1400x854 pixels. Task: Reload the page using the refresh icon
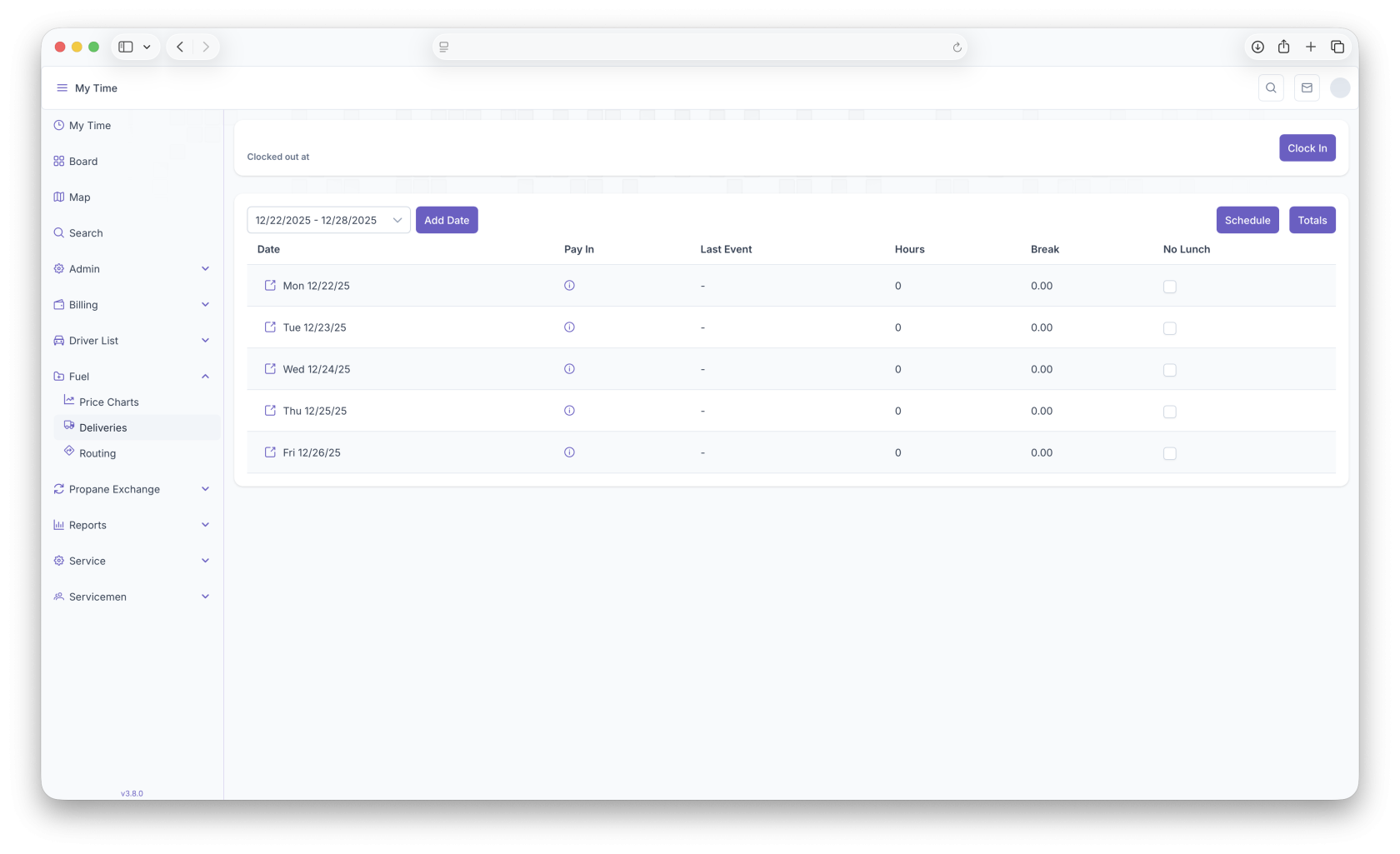pyautogui.click(x=957, y=47)
